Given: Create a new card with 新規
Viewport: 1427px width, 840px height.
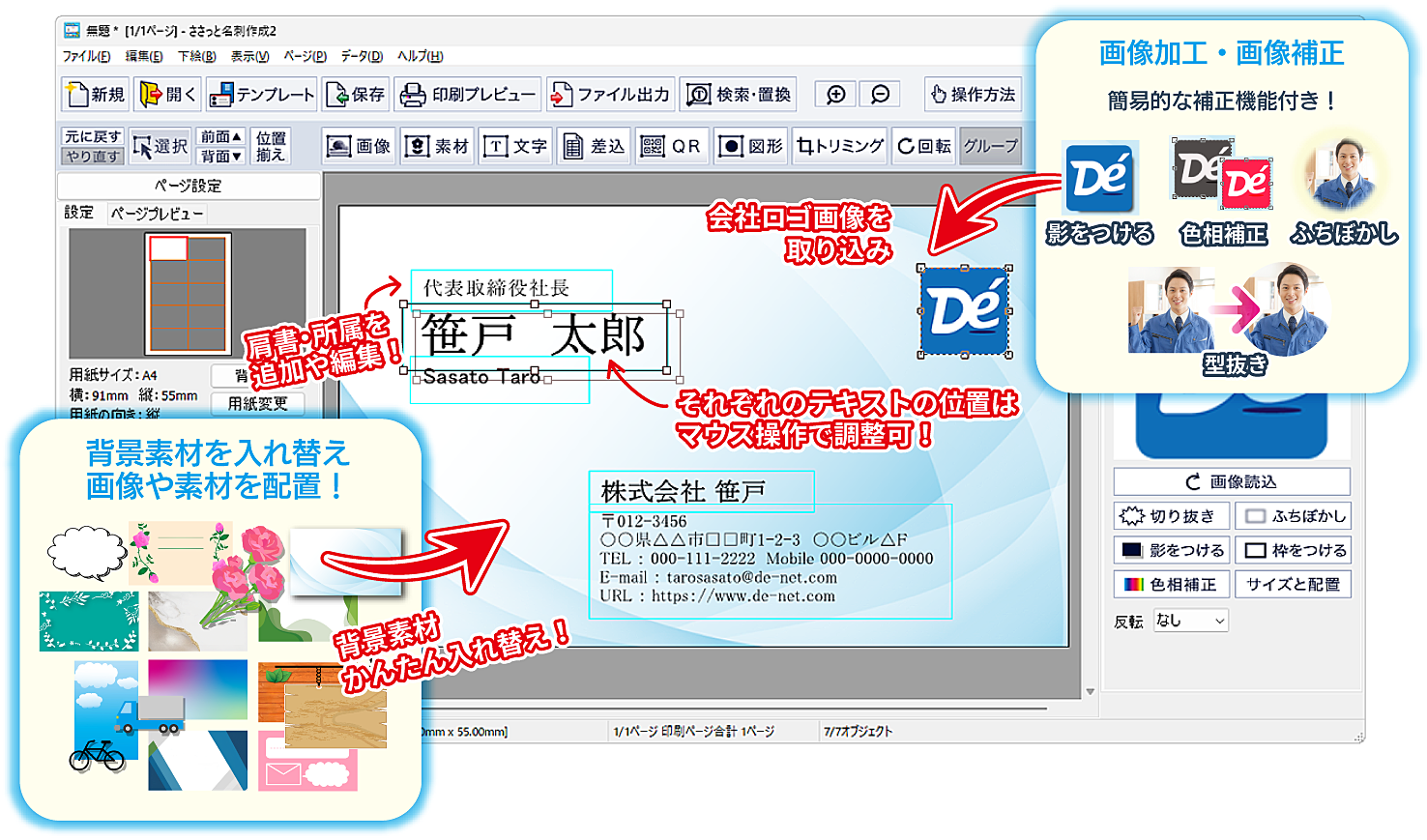Looking at the screenshot, I should click(x=95, y=95).
